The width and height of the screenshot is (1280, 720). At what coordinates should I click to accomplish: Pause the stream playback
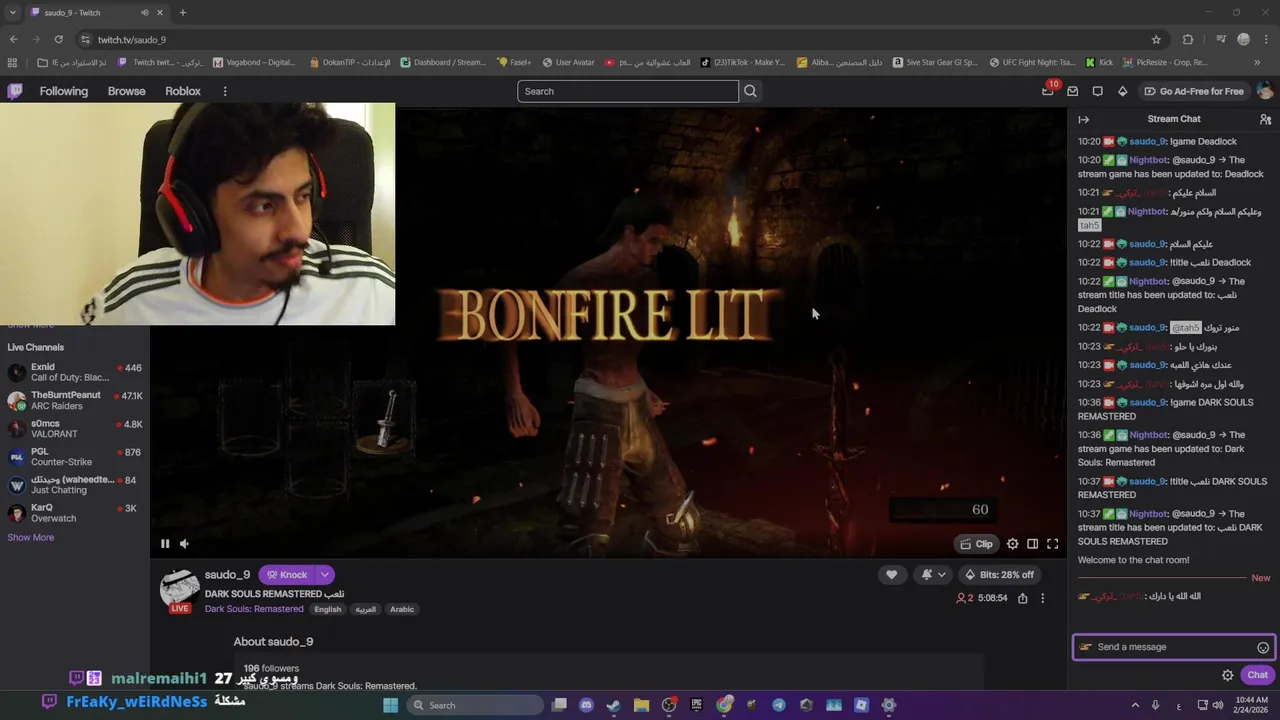pyautogui.click(x=165, y=544)
